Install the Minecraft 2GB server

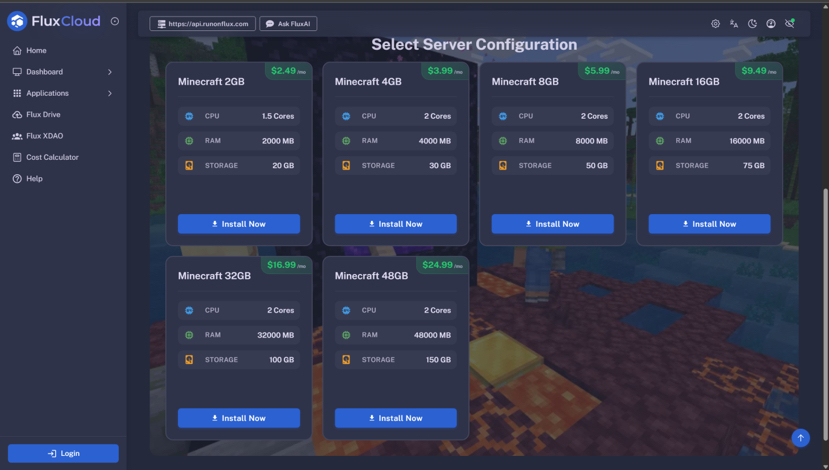coord(239,224)
